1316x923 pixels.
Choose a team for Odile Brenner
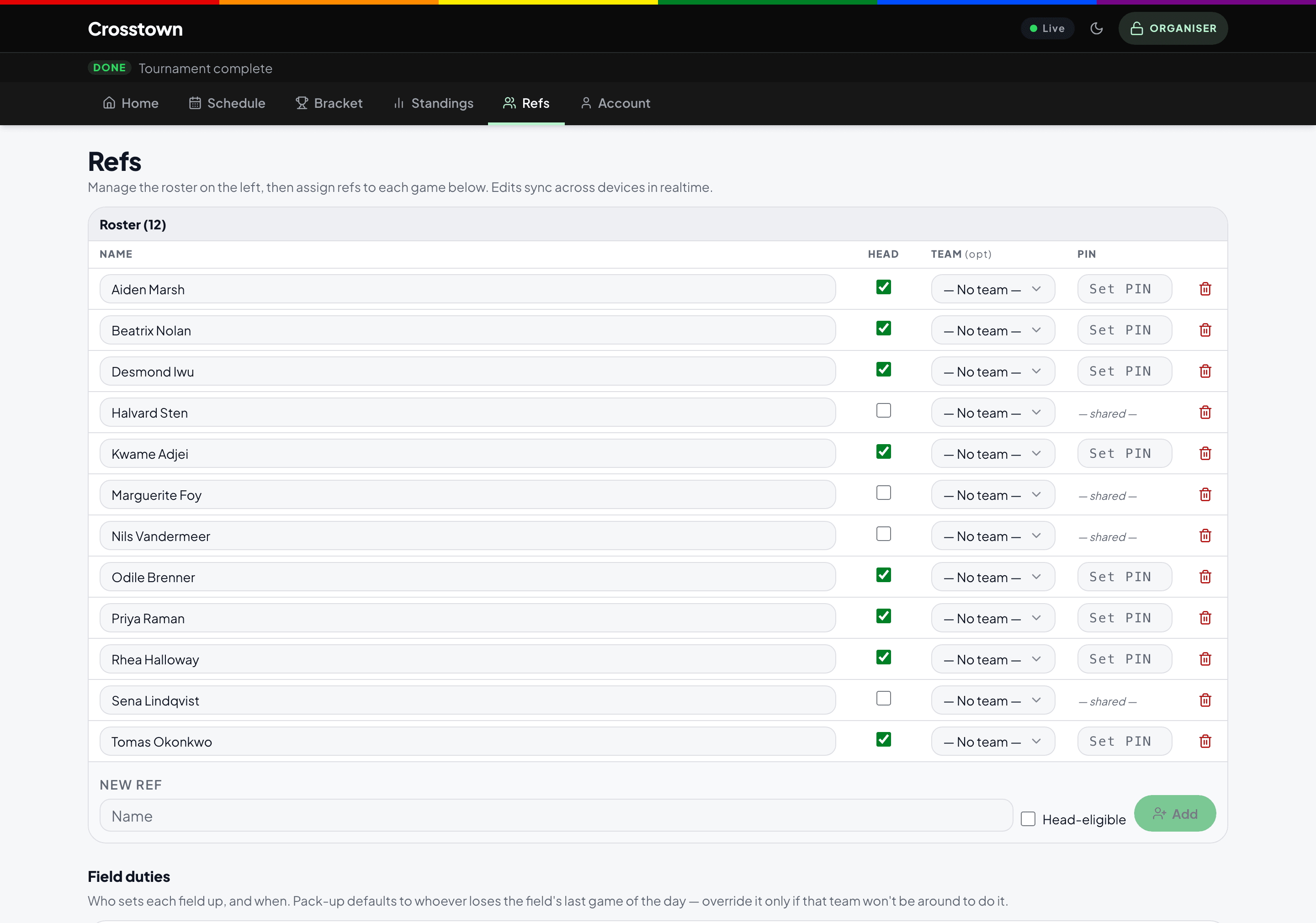[993, 577]
